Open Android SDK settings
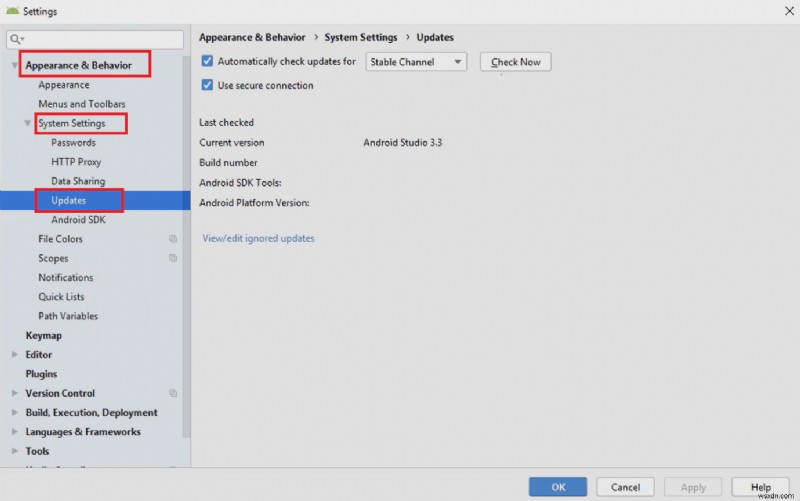The width and height of the screenshot is (800, 501). [78, 220]
